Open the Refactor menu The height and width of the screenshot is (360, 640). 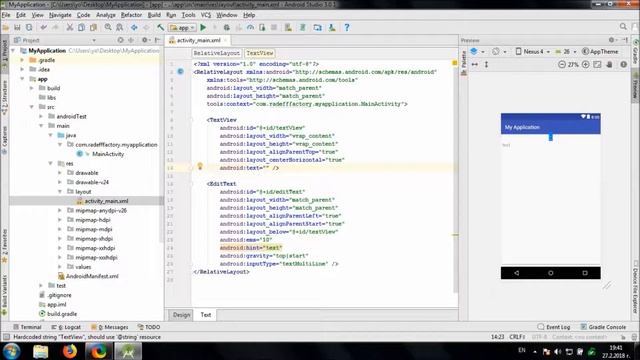(131, 15)
